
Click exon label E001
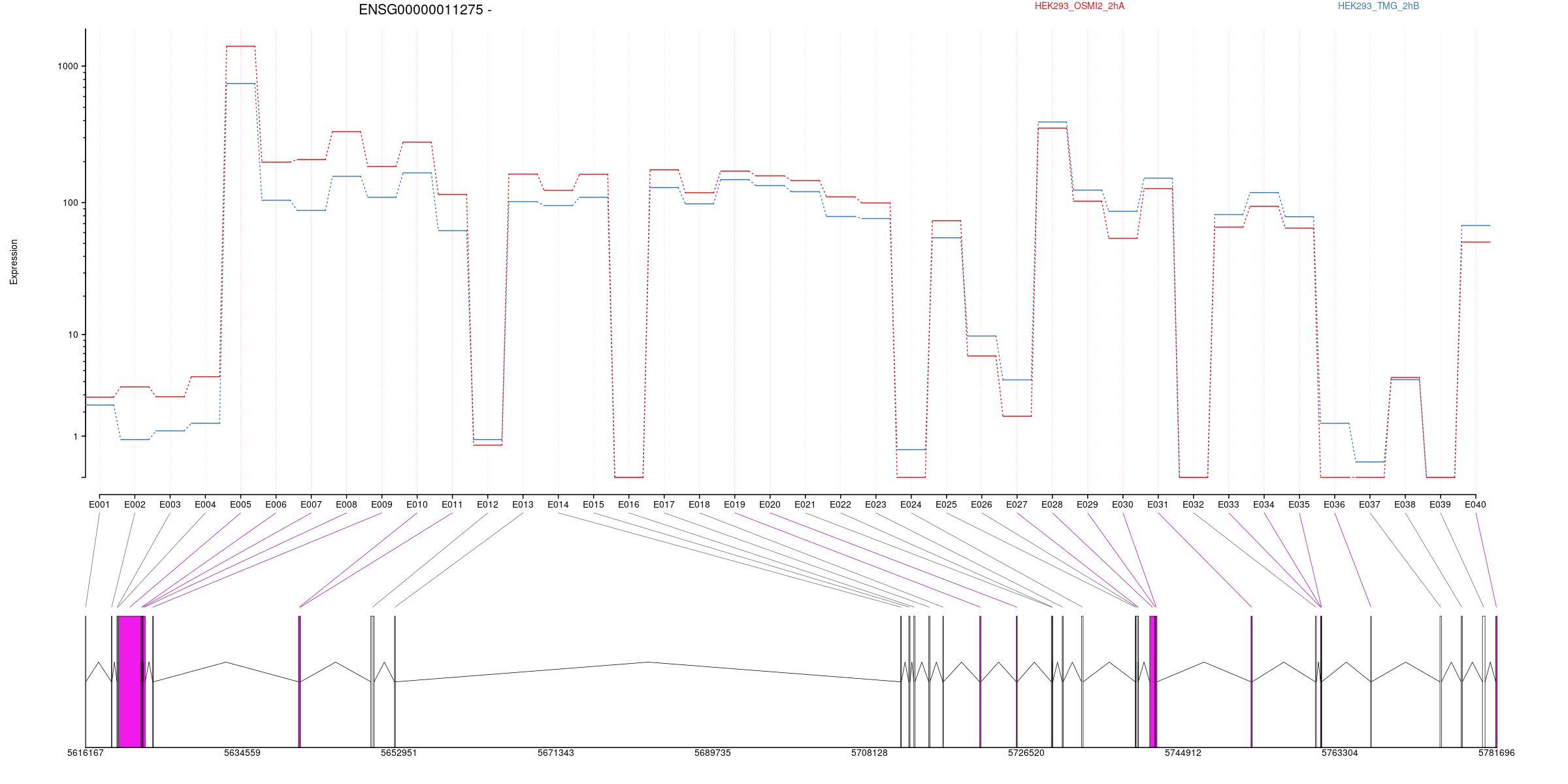(99, 504)
